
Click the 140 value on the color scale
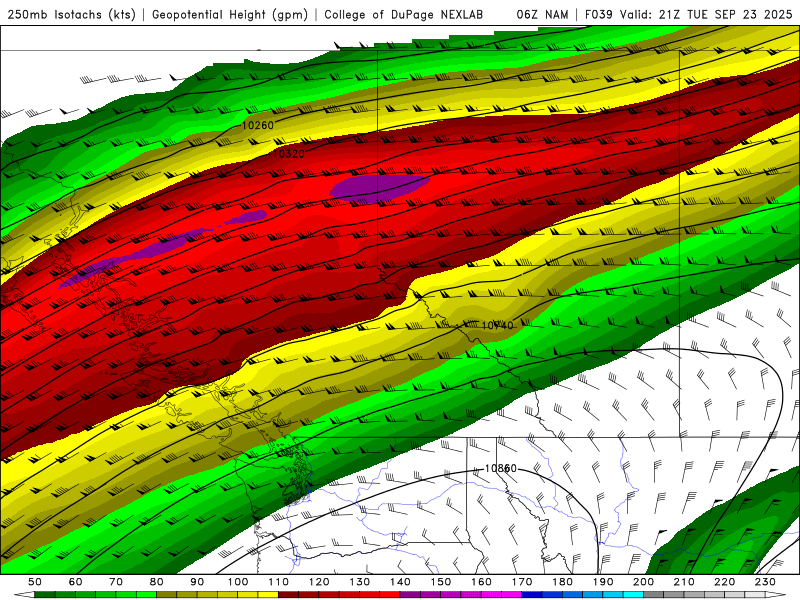point(400,582)
